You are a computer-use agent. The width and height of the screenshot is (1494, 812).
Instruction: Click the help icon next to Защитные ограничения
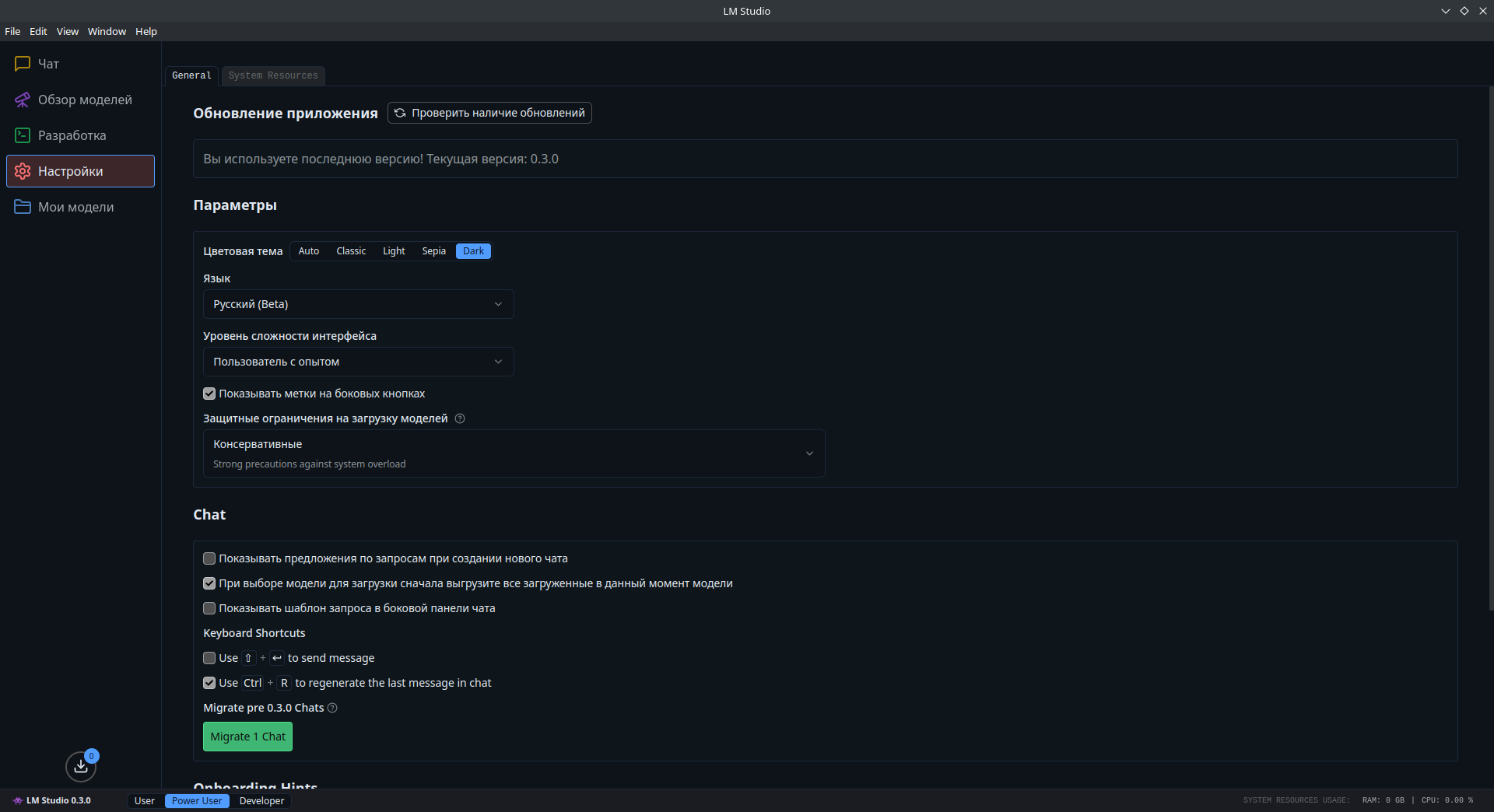point(460,418)
